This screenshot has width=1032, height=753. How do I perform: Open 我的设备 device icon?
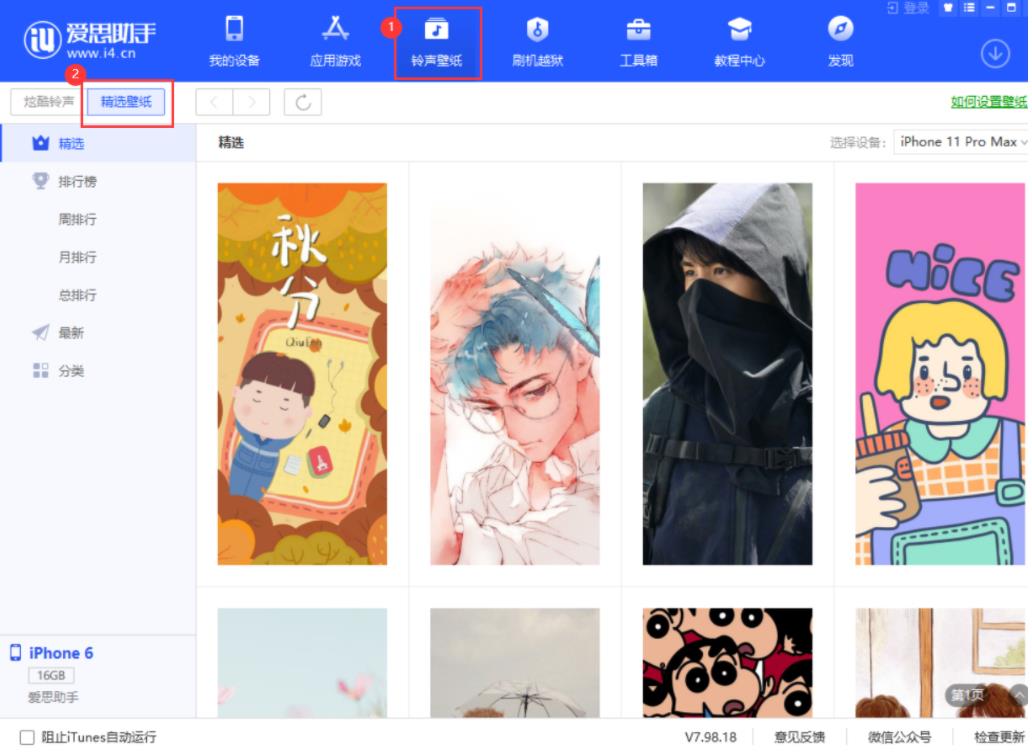coord(233,30)
